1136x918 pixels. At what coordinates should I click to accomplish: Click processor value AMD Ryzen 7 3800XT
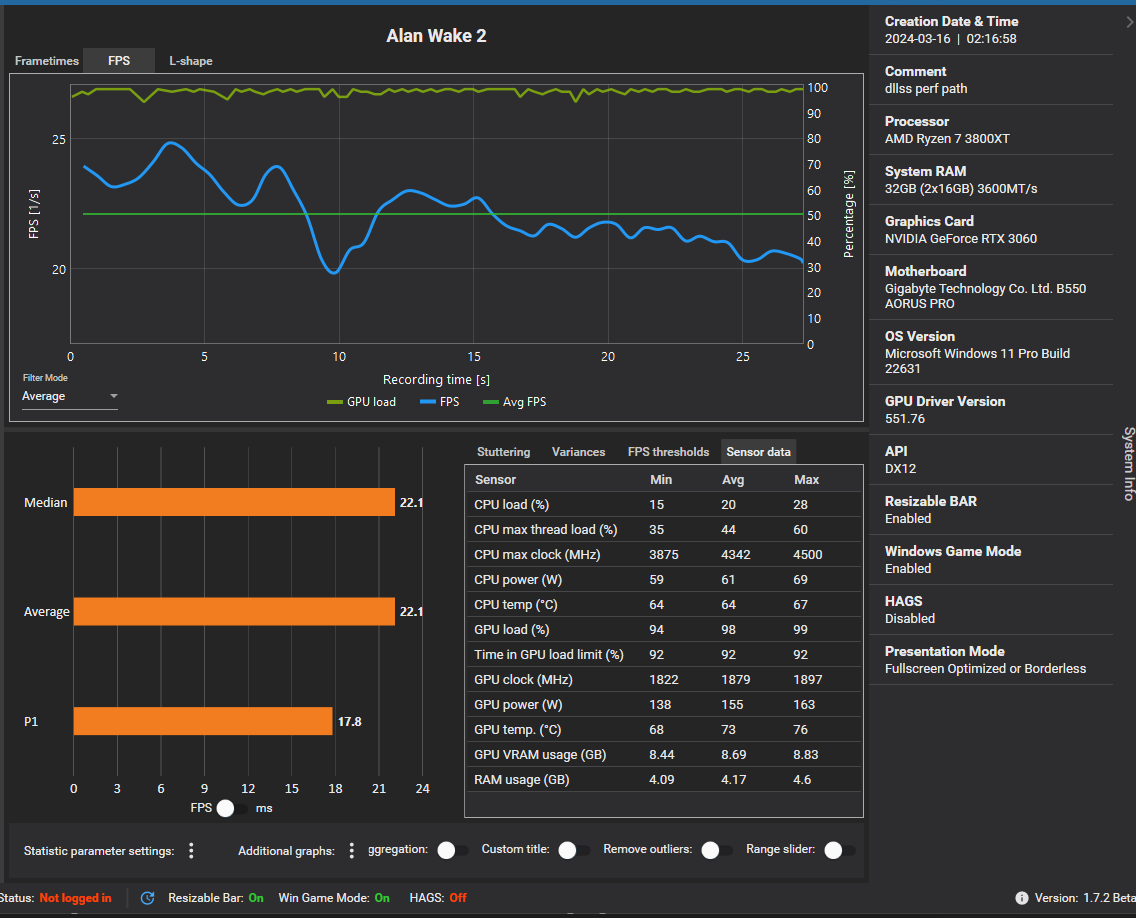coord(947,138)
